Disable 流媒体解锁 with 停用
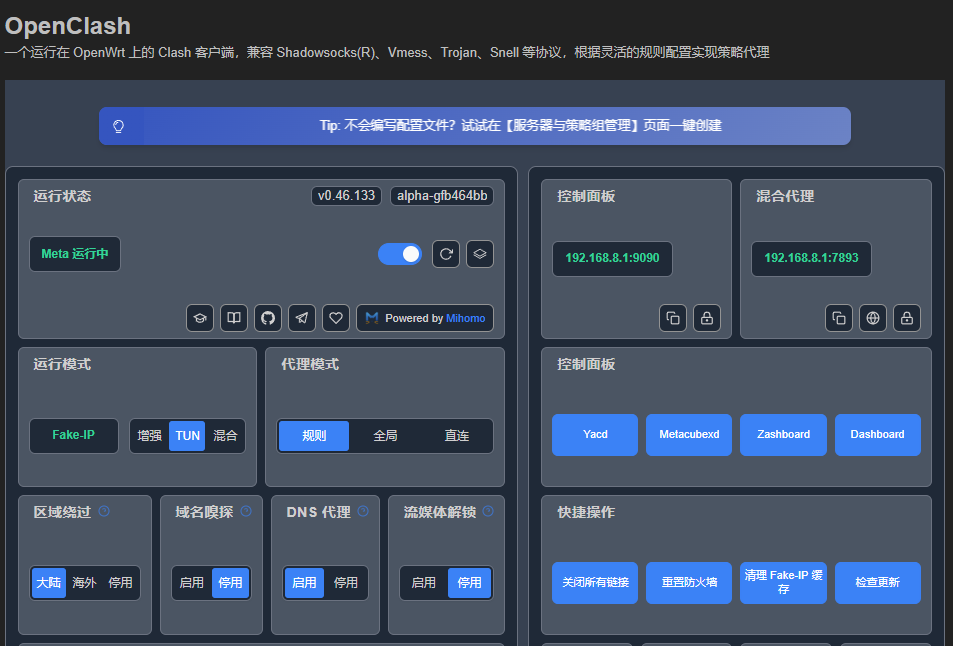The height and width of the screenshot is (646, 953). [x=469, y=583]
